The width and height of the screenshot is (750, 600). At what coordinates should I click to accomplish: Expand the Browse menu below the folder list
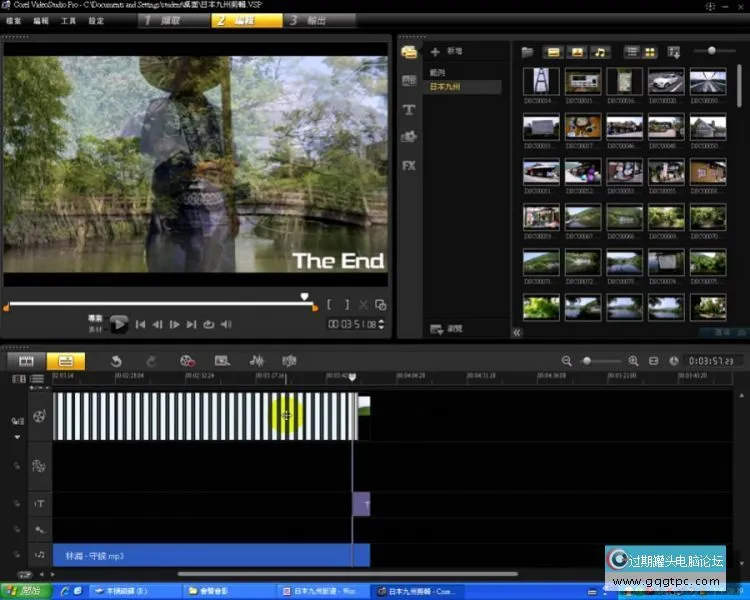tap(447, 329)
